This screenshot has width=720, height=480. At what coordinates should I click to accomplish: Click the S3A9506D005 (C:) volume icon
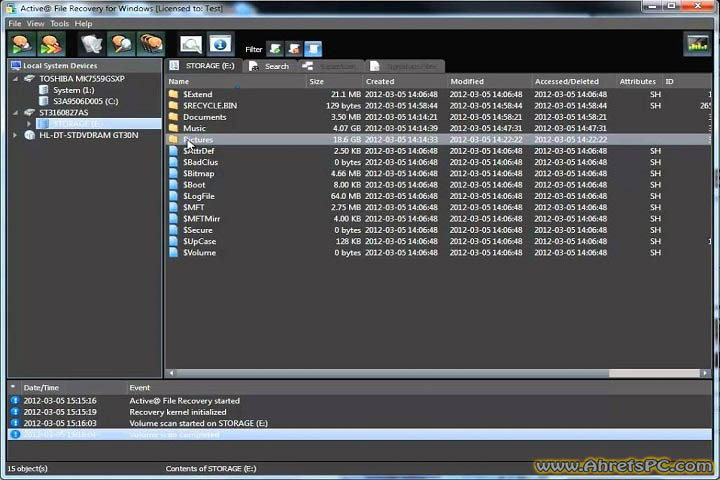pos(44,101)
